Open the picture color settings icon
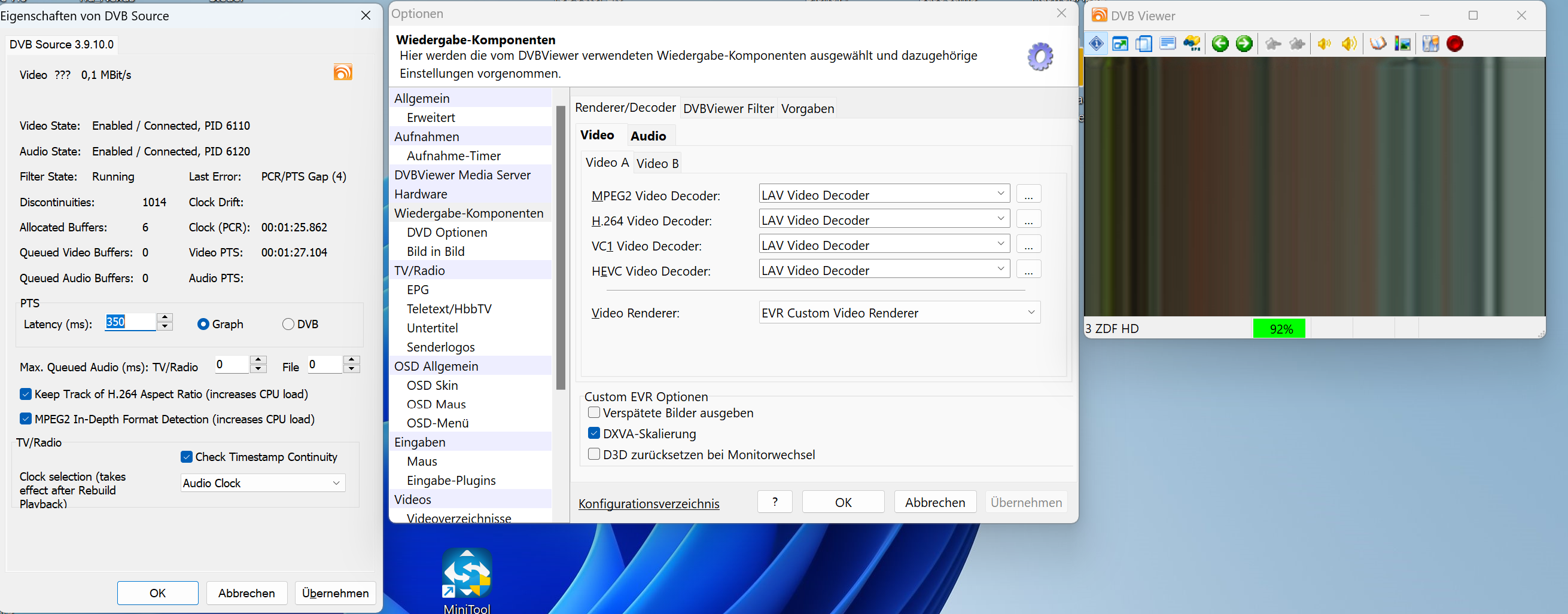The image size is (1568, 614). (x=1402, y=44)
